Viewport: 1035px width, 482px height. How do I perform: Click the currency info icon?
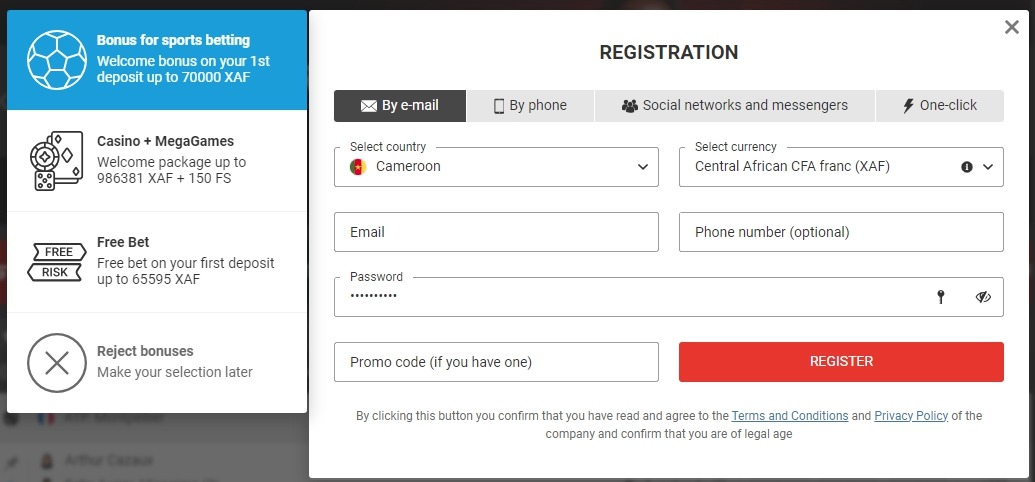(x=967, y=167)
